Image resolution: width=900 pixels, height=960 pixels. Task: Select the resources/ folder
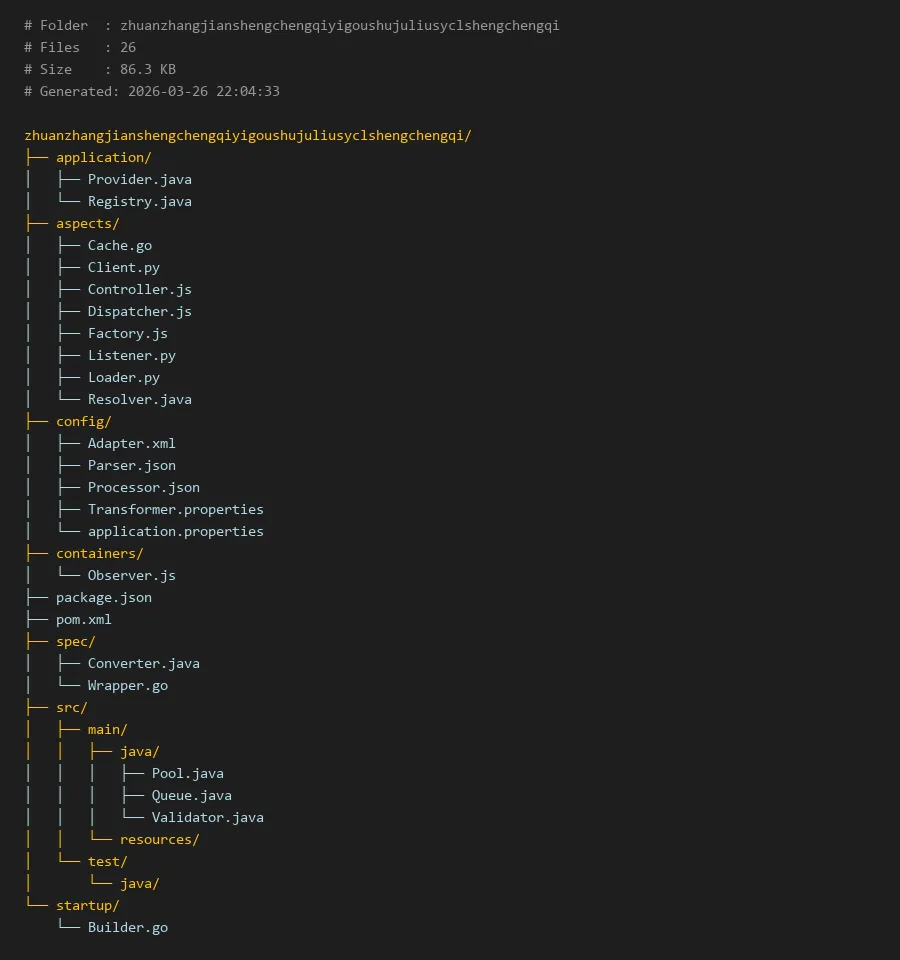click(159, 839)
